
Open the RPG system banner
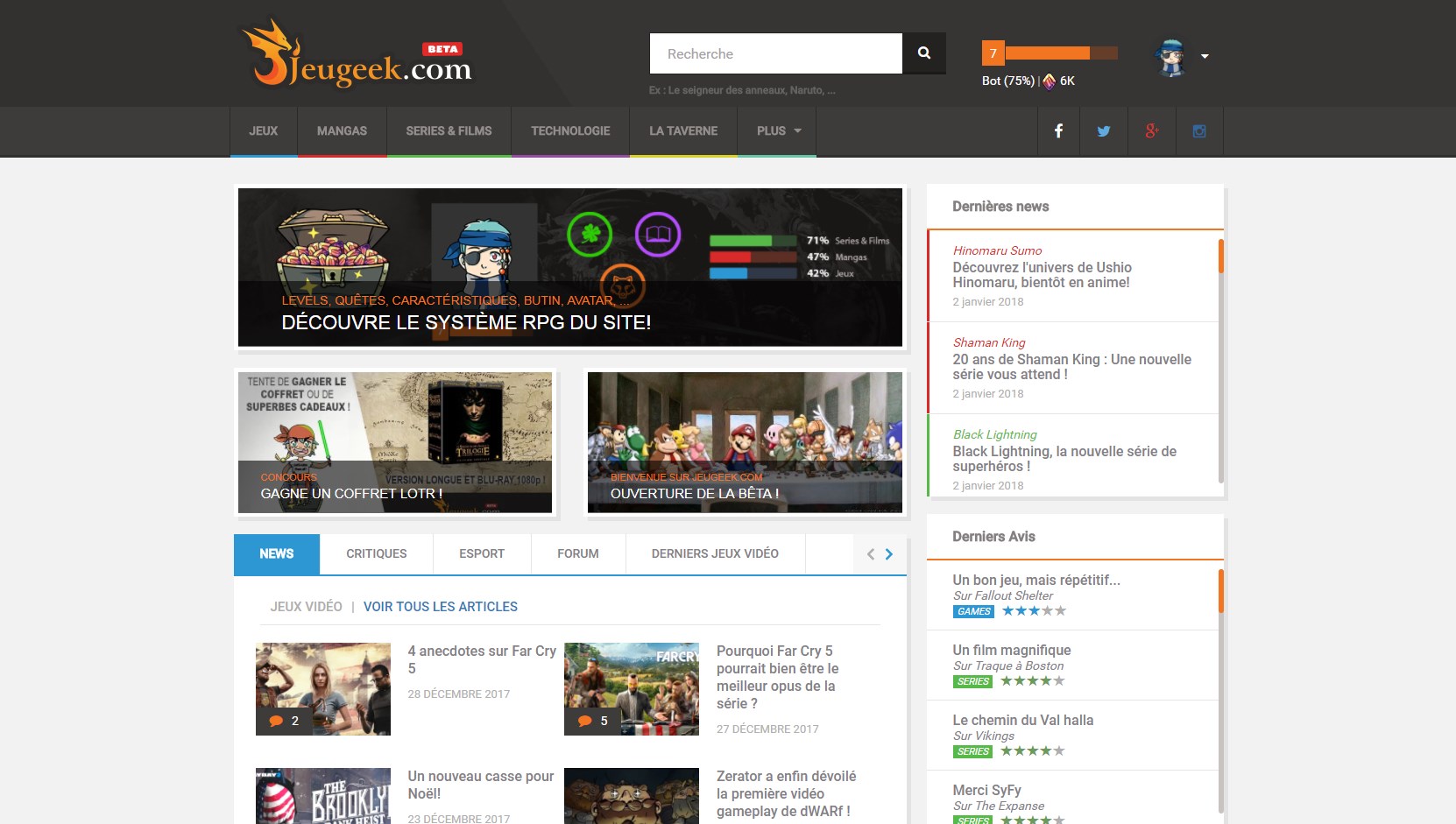[x=570, y=267]
